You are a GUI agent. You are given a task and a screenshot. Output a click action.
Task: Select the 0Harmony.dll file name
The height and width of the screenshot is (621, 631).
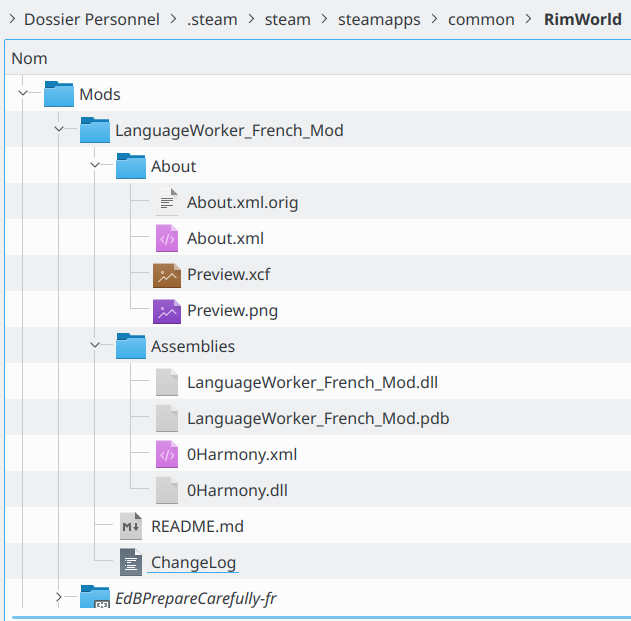pos(237,491)
